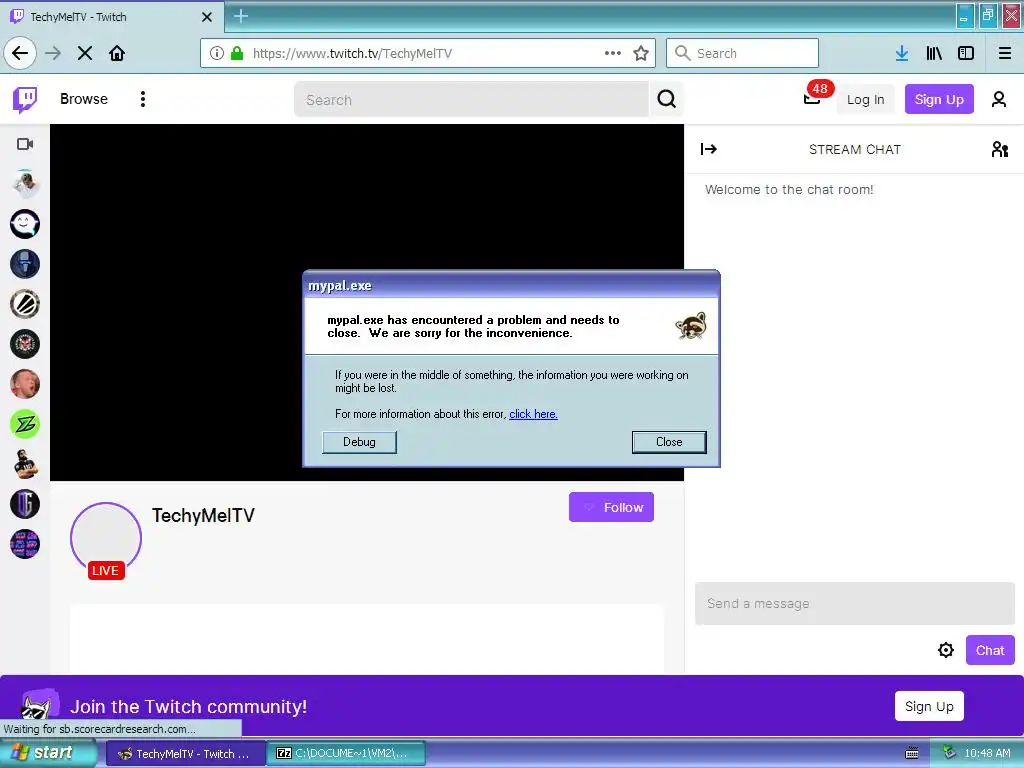Screen dimensions: 1024x768
Task: Click Browse in Twitch navigation
Action: click(84, 99)
